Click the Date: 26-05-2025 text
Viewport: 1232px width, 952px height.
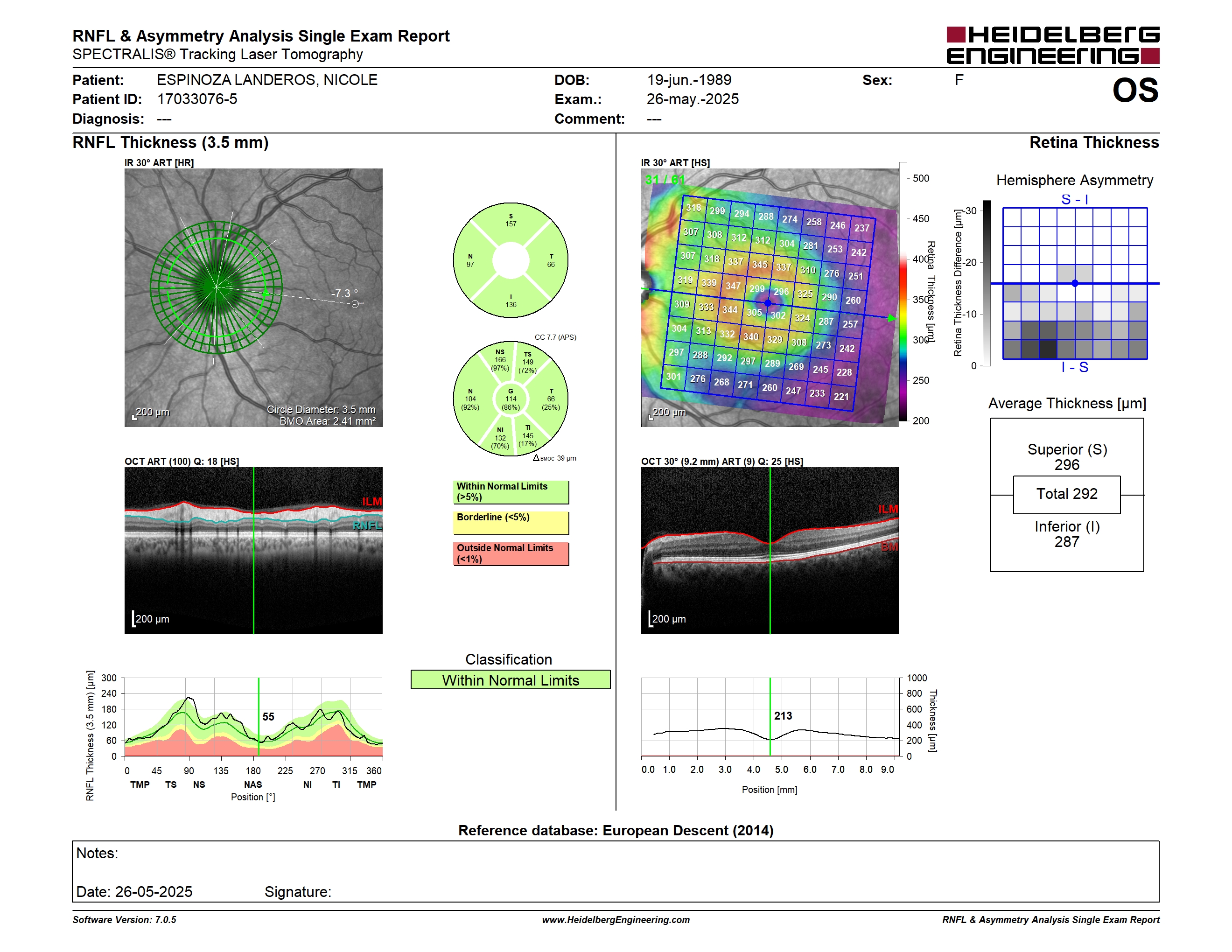134,892
